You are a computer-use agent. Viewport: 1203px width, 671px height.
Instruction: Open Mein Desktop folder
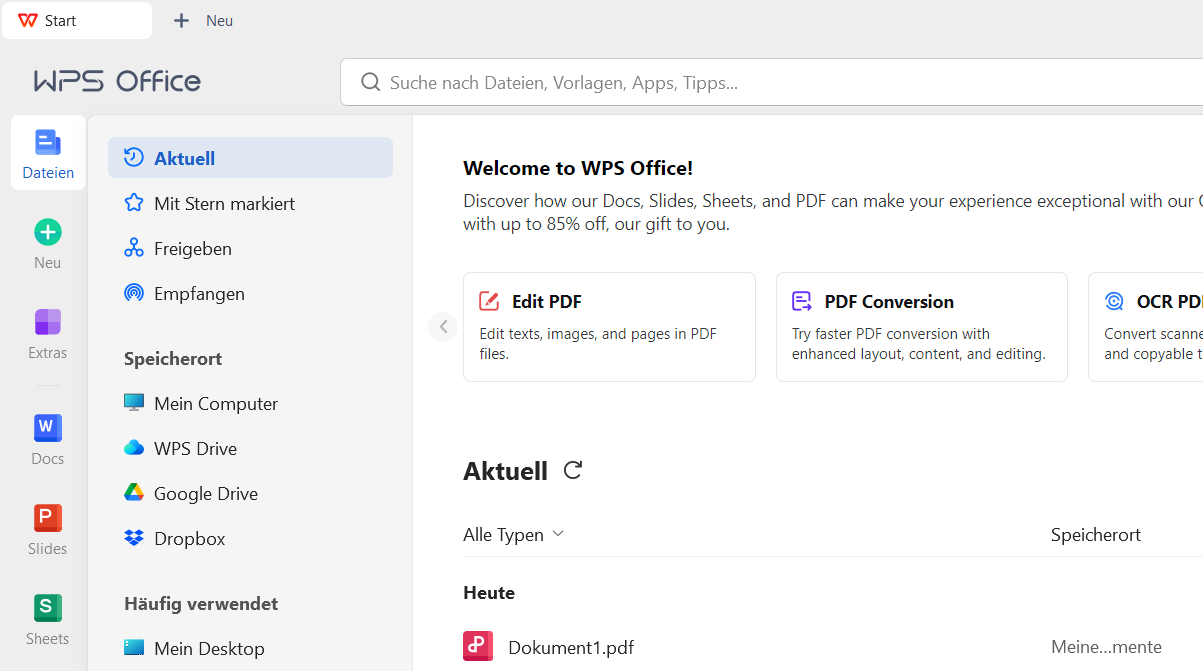tap(250, 648)
